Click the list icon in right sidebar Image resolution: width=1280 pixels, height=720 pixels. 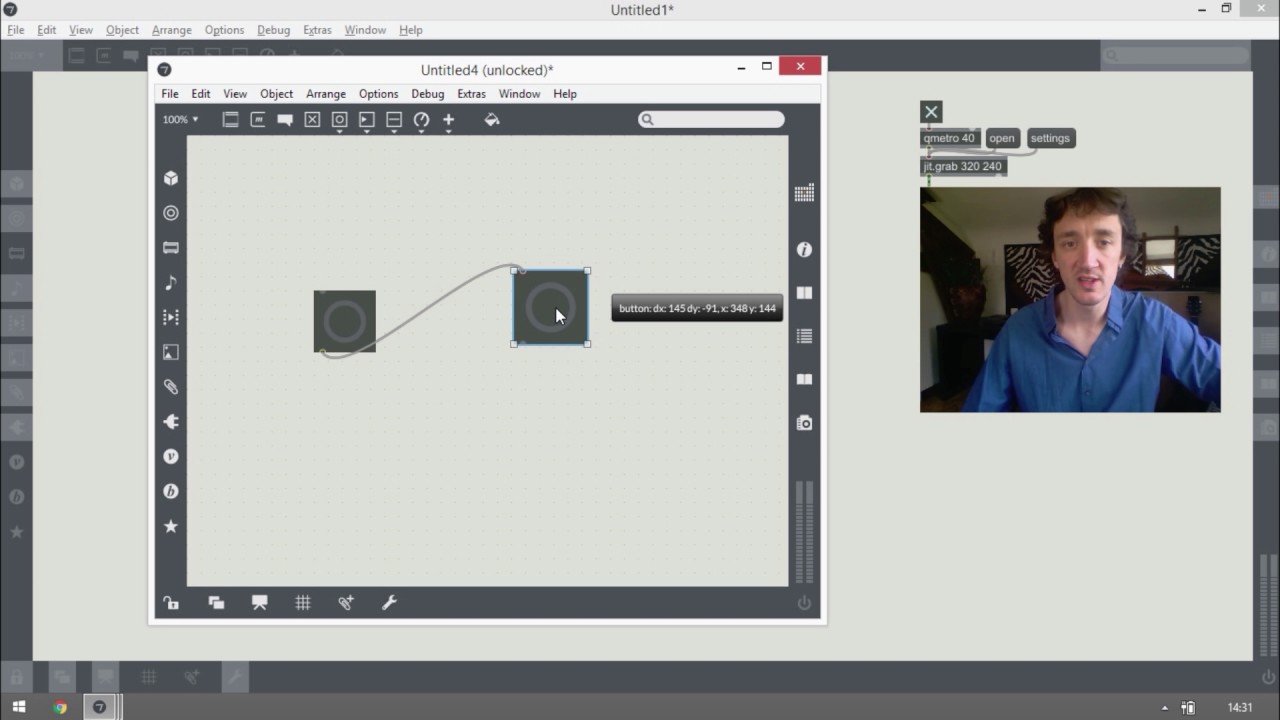804,337
